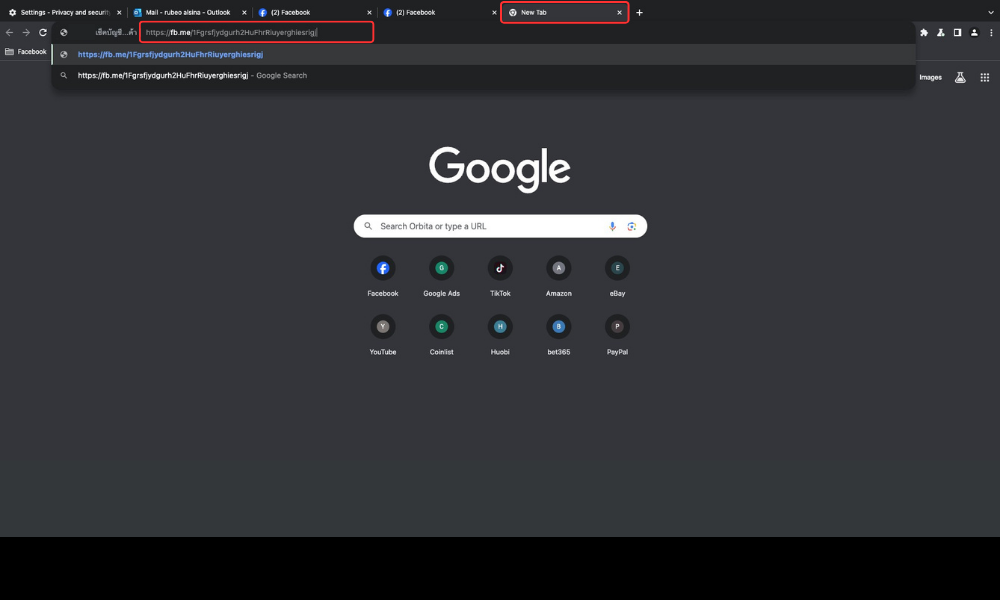Select the New Tab tab

pos(564,12)
